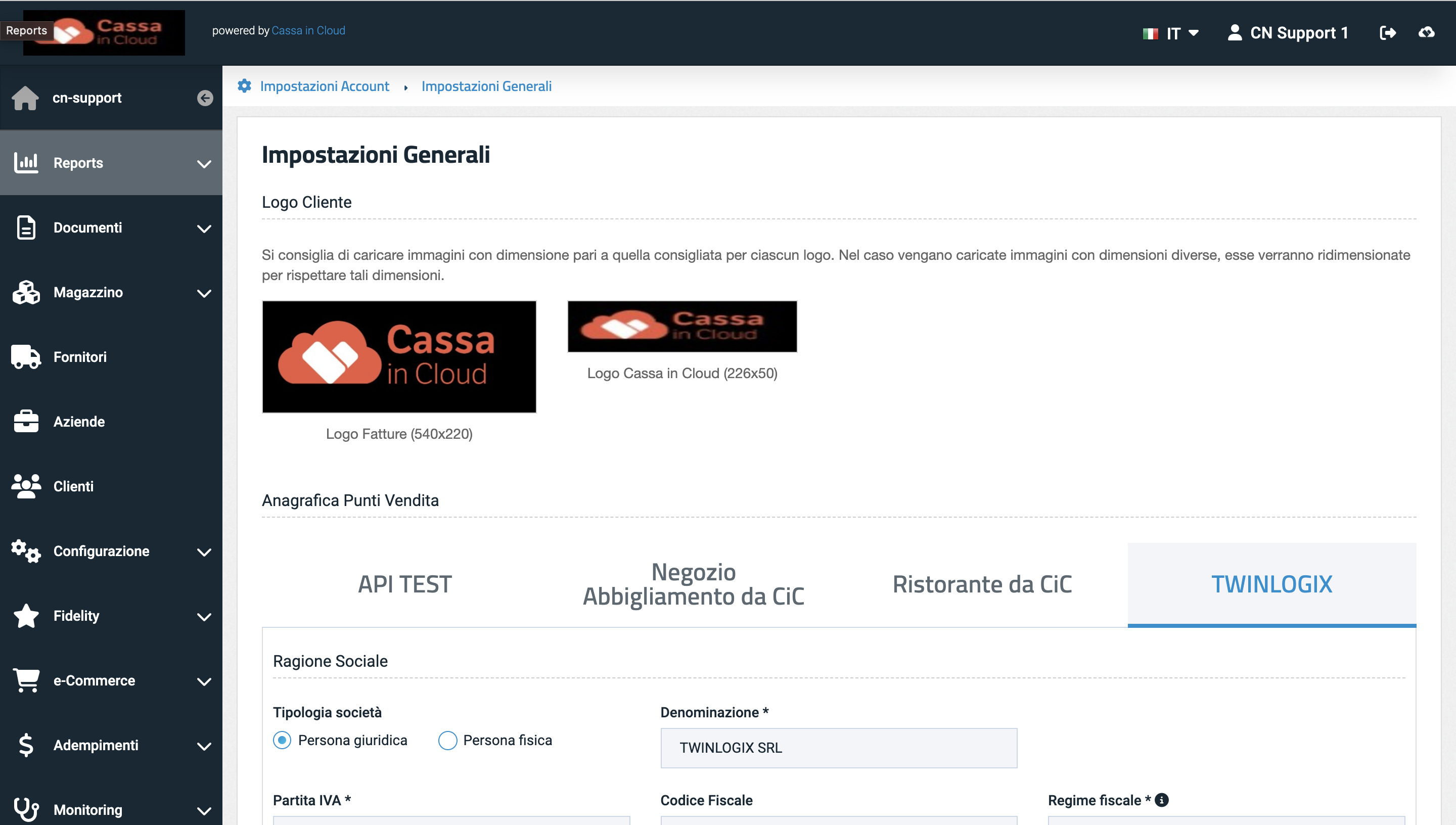Click the Aziende briefcase icon
The height and width of the screenshot is (825, 1456).
click(26, 422)
